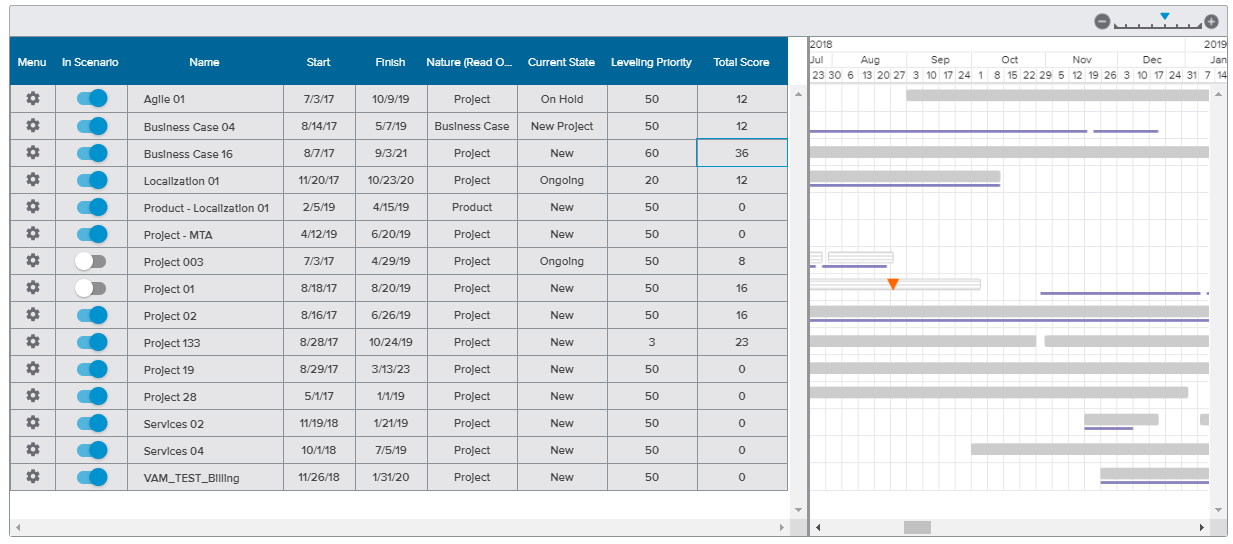Enable In Scenario toggle for Project 003
This screenshot has width=1233, height=544.
point(91,261)
